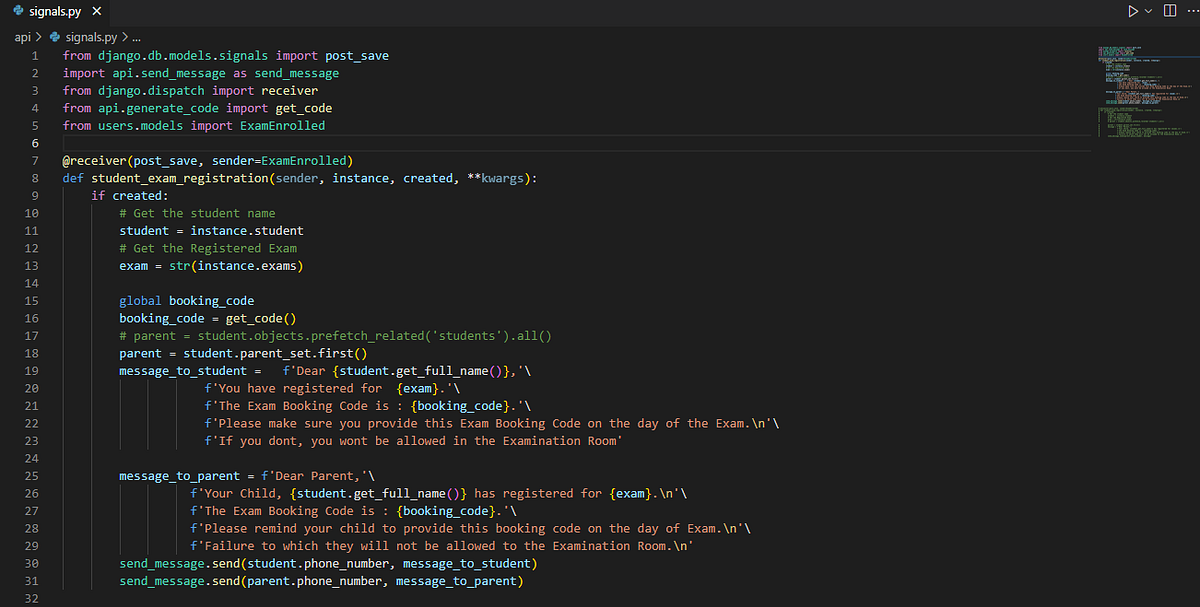Viewport: 1200px width, 607px height.
Task: Click the api breadcrumb item
Action: (x=22, y=36)
